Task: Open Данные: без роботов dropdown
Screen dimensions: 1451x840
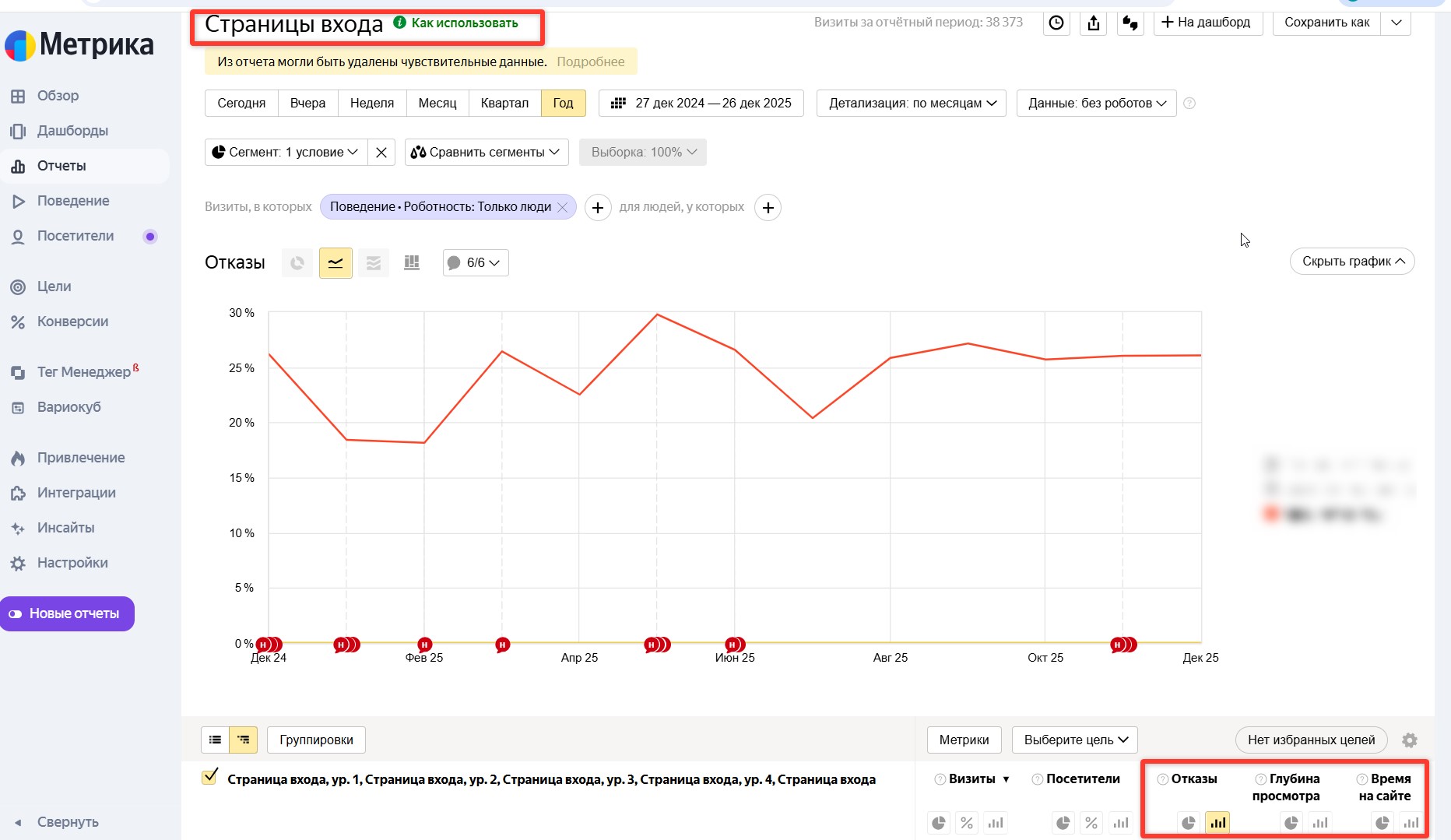Action: tap(1097, 103)
